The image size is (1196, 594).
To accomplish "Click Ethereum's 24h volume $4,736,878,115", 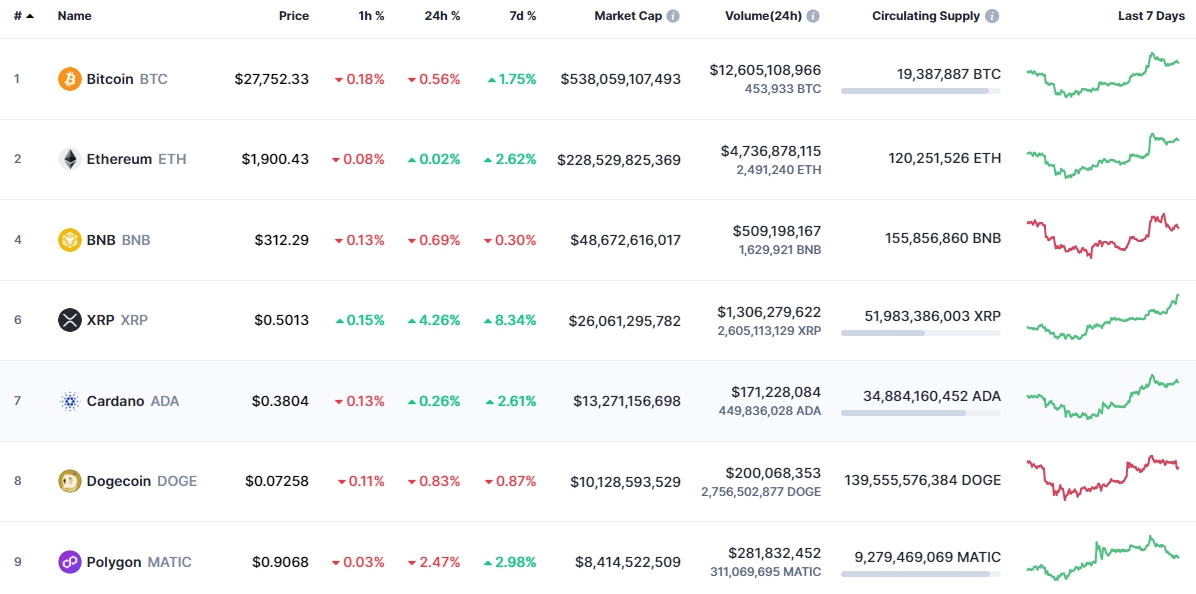I will coord(771,151).
